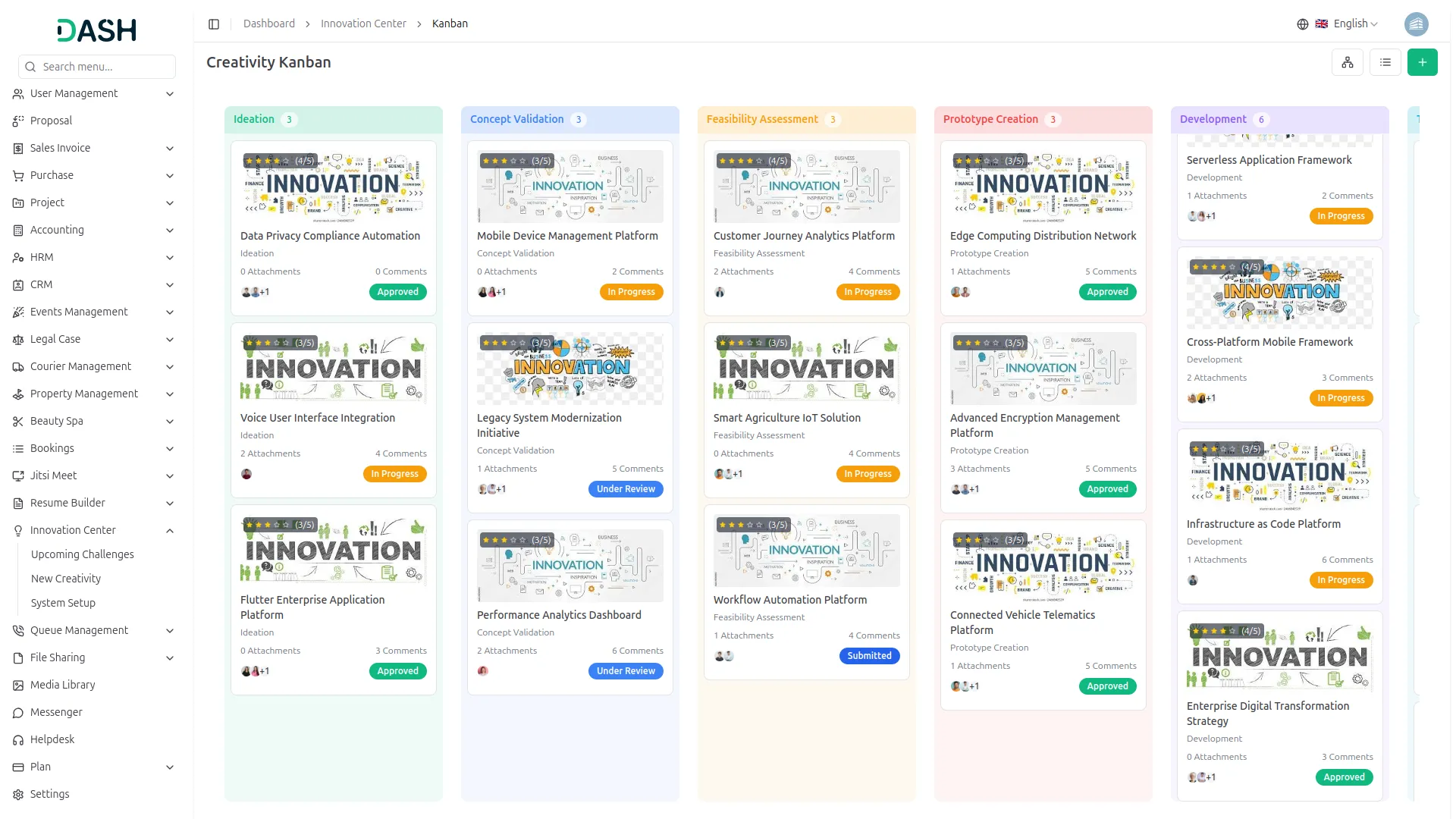The image size is (1456, 819).
Task: Open the user avatar profile menu
Action: [x=1416, y=24]
